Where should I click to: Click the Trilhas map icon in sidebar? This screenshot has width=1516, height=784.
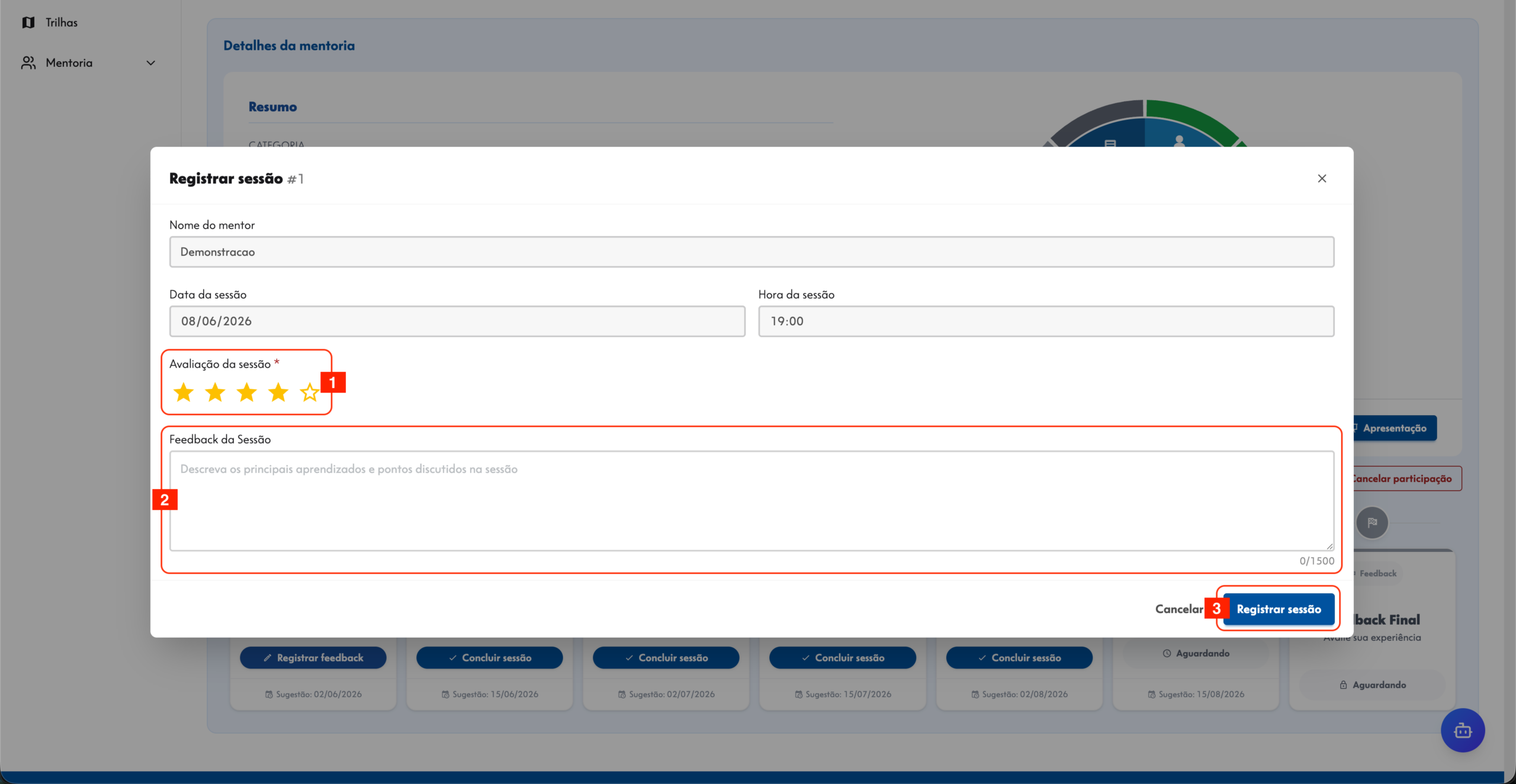28,23
